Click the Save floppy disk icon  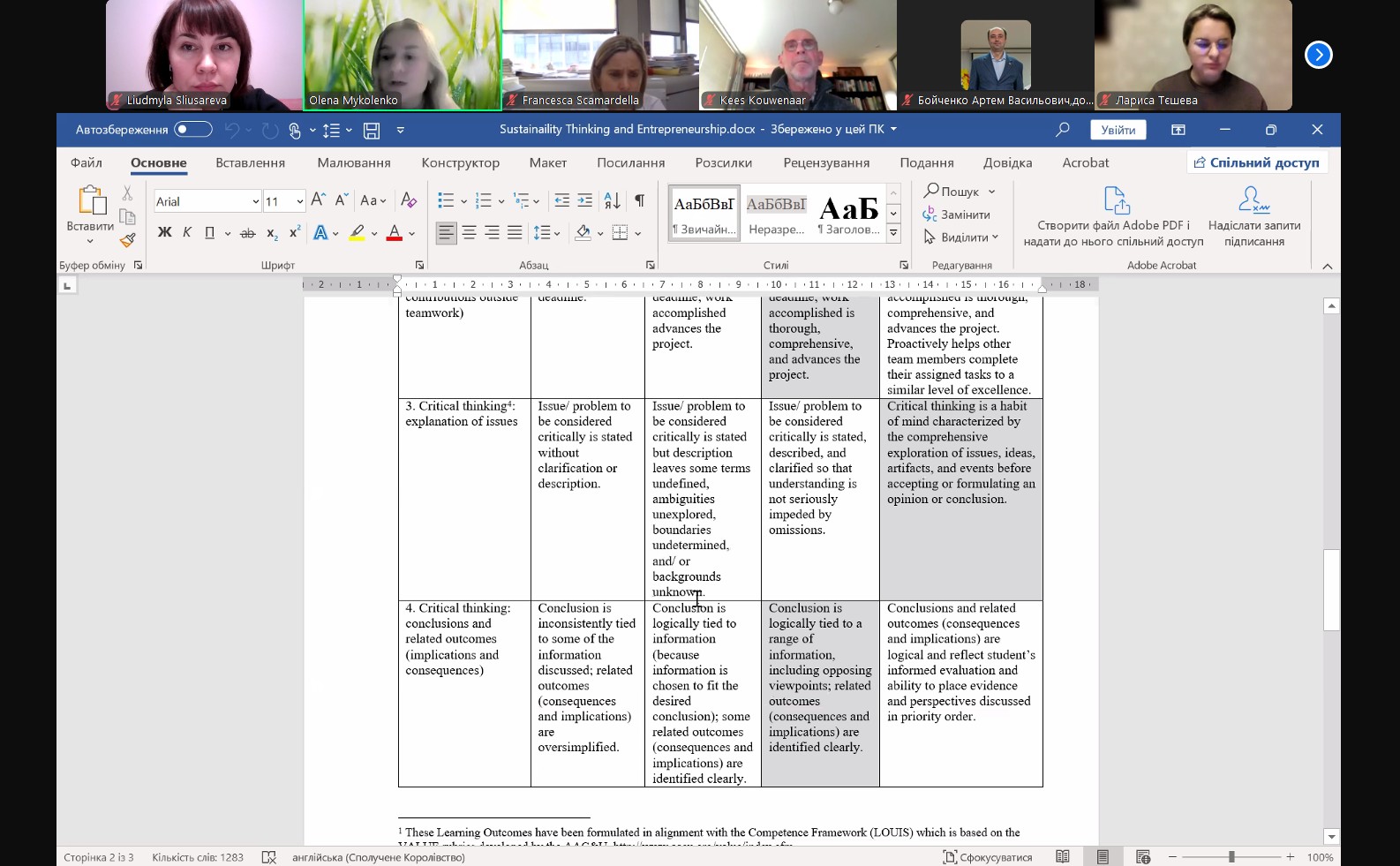pos(372,131)
